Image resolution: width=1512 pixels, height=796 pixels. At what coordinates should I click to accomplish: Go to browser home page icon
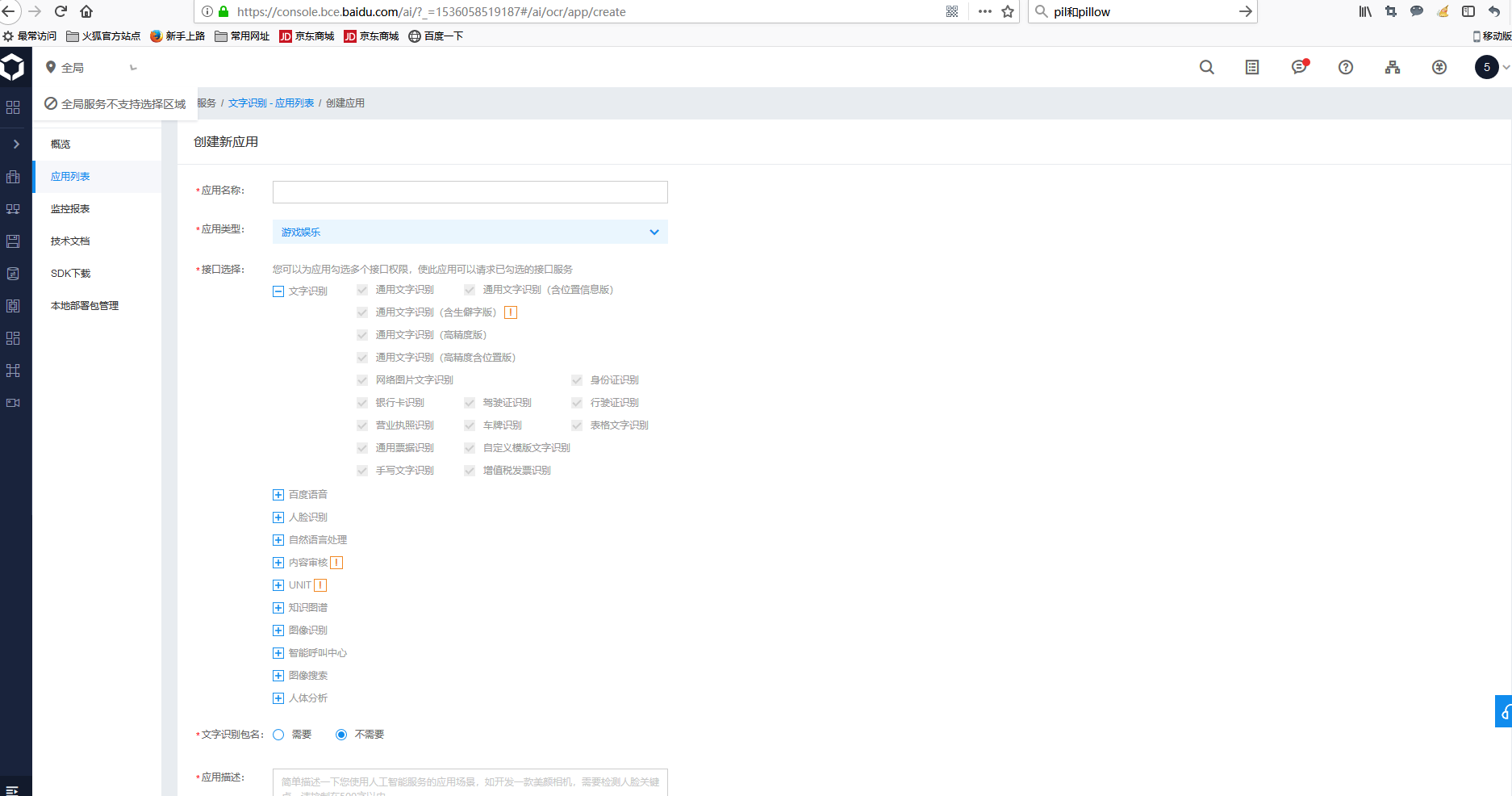pos(86,11)
